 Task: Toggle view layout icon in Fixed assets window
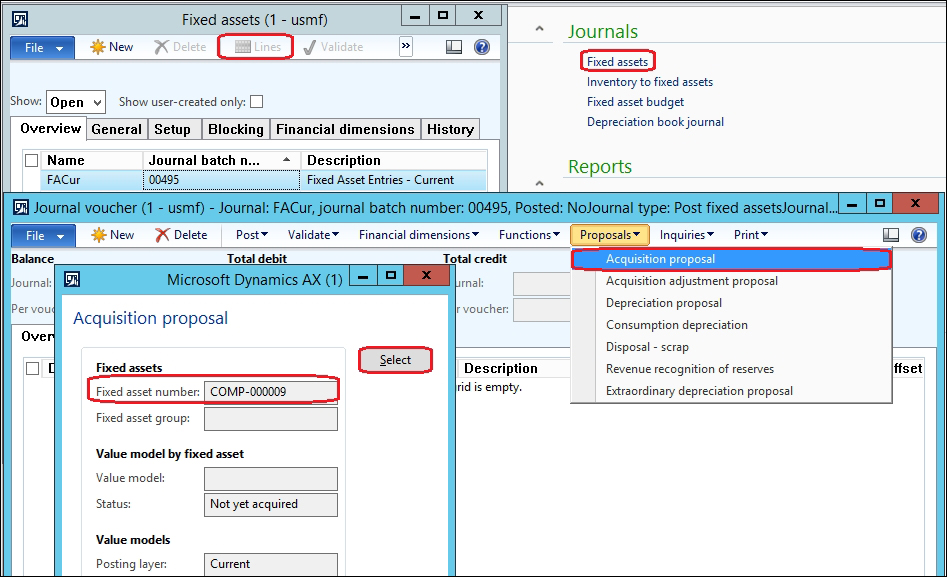click(454, 47)
